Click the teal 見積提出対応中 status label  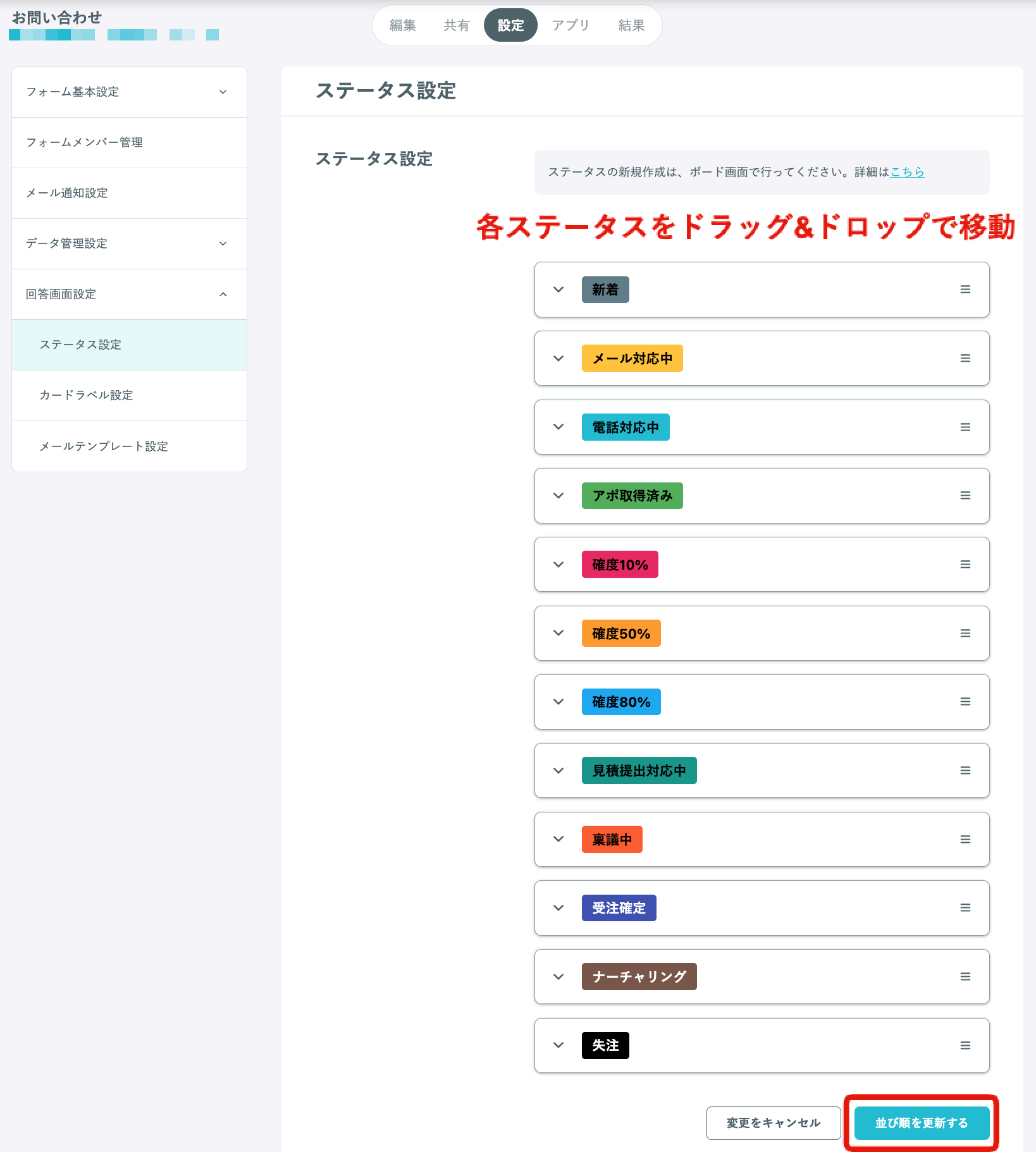(x=639, y=771)
